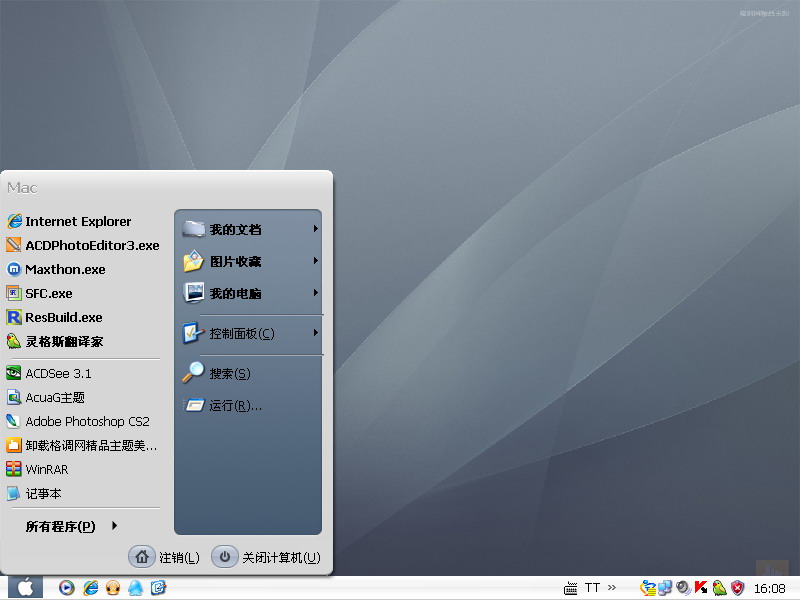The width and height of the screenshot is (800, 600).
Task: Click the 图片收藏 pictures folder icon
Action: [193, 261]
